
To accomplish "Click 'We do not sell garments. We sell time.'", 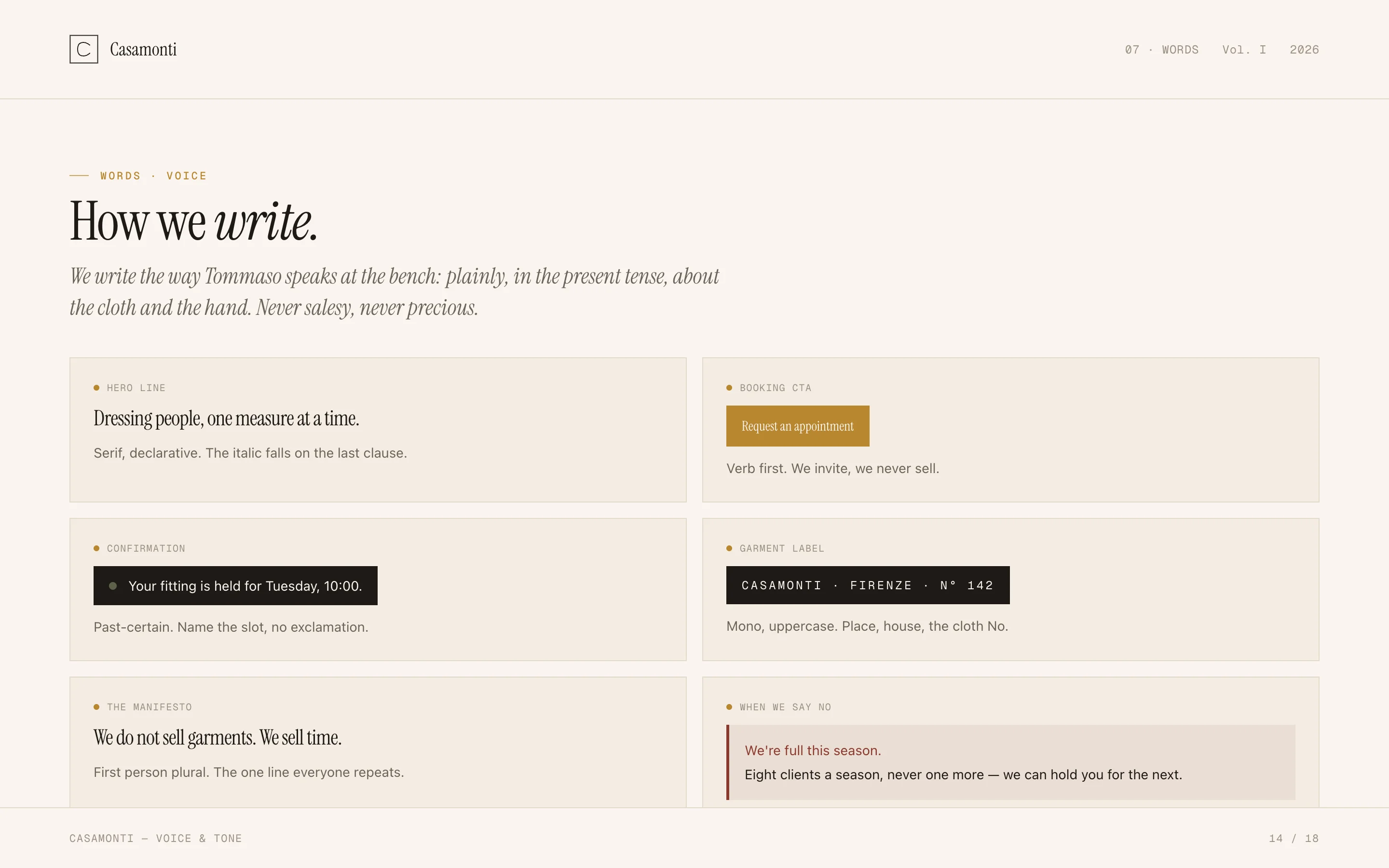I will 218,738.
